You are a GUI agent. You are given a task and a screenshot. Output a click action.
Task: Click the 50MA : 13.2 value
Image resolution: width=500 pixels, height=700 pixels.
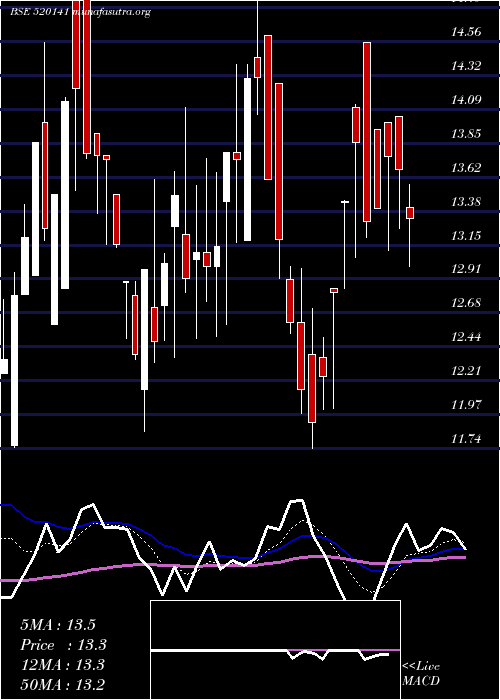point(62,684)
